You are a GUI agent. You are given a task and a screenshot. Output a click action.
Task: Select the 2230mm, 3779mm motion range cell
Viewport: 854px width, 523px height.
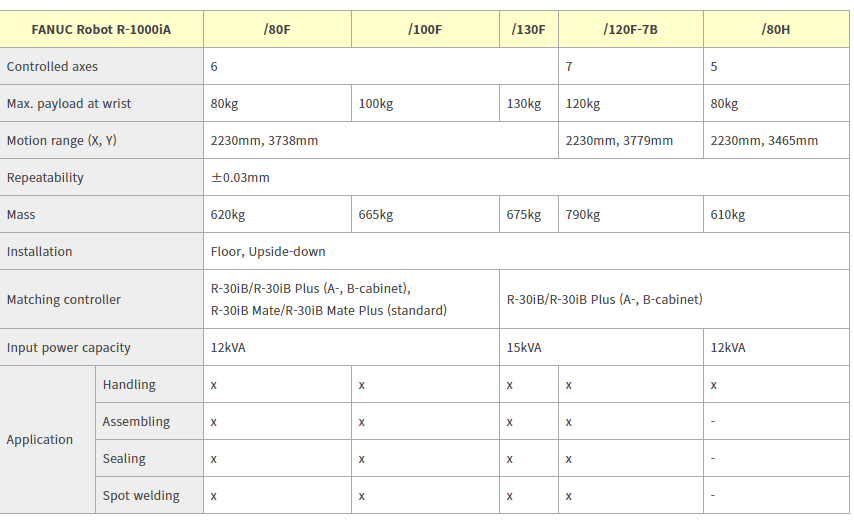coord(619,141)
